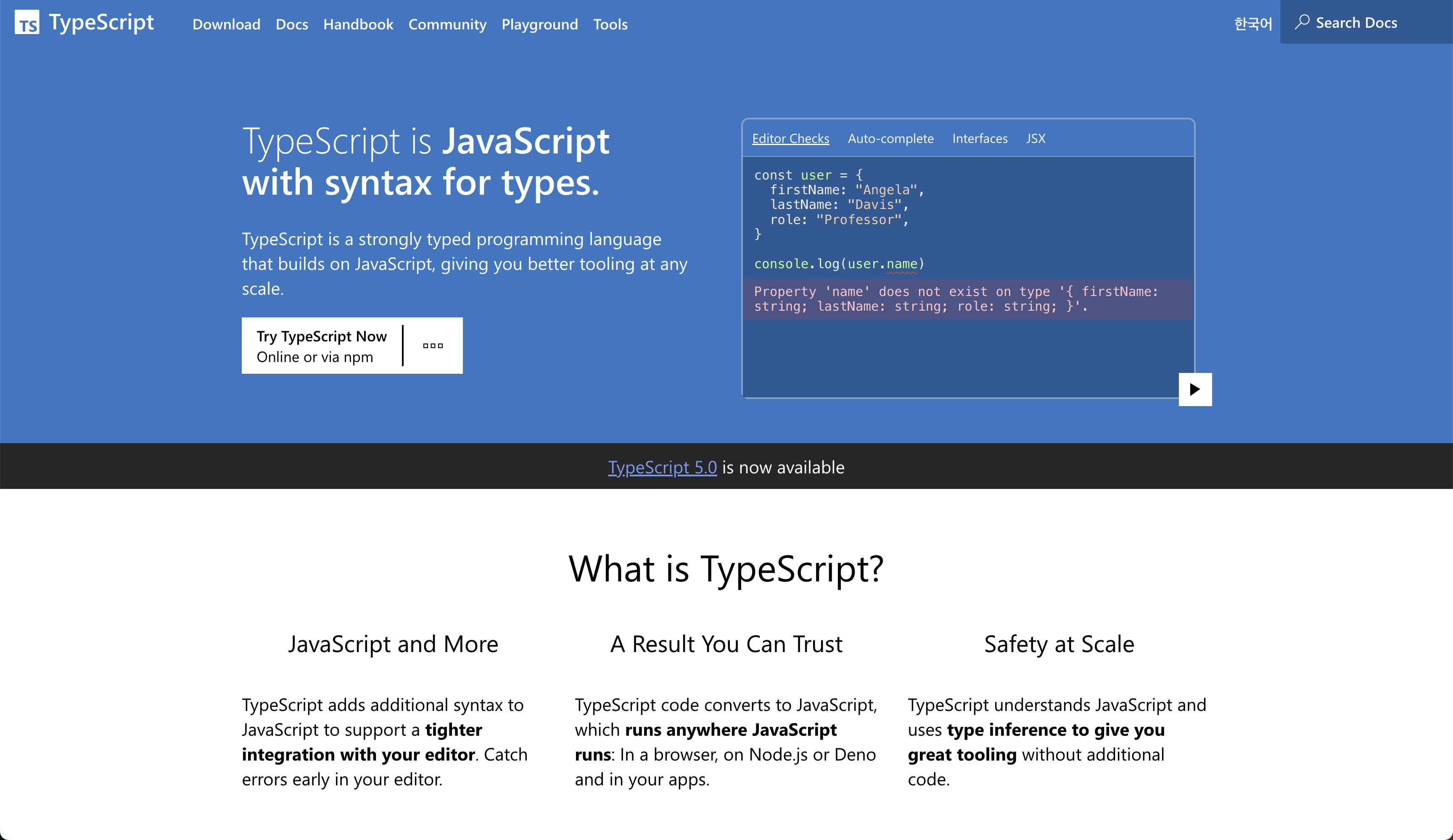Open the Docs menu item
Image resolution: width=1453 pixels, height=840 pixels.
292,24
